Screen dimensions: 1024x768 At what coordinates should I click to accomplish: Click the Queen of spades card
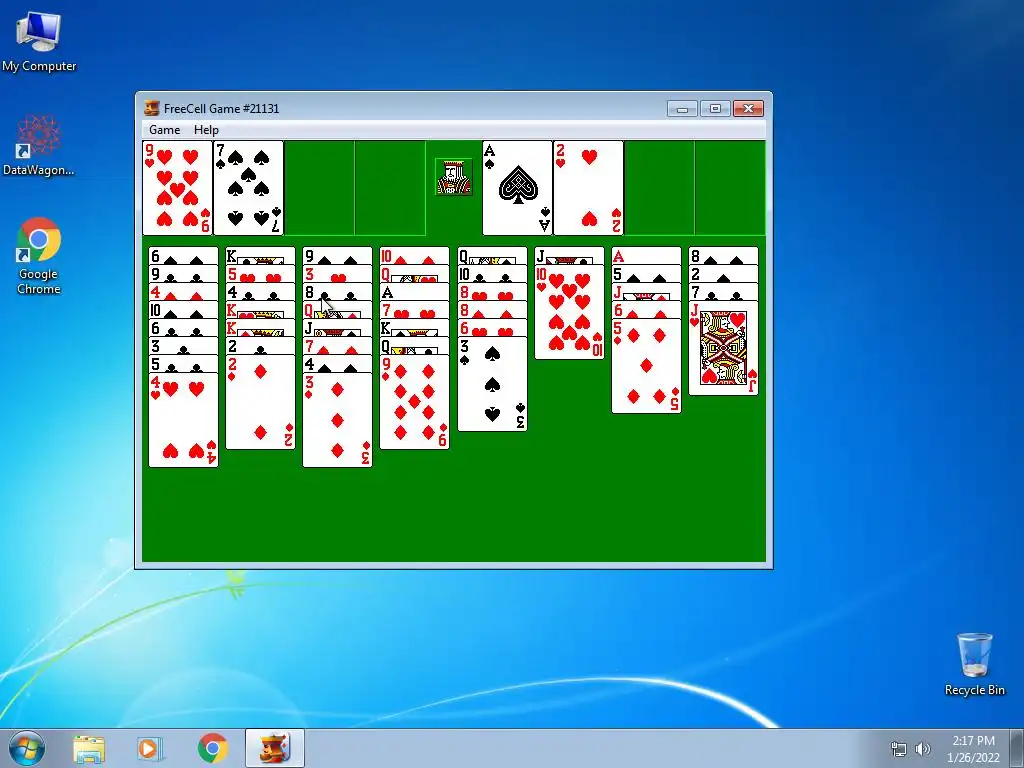(492, 256)
